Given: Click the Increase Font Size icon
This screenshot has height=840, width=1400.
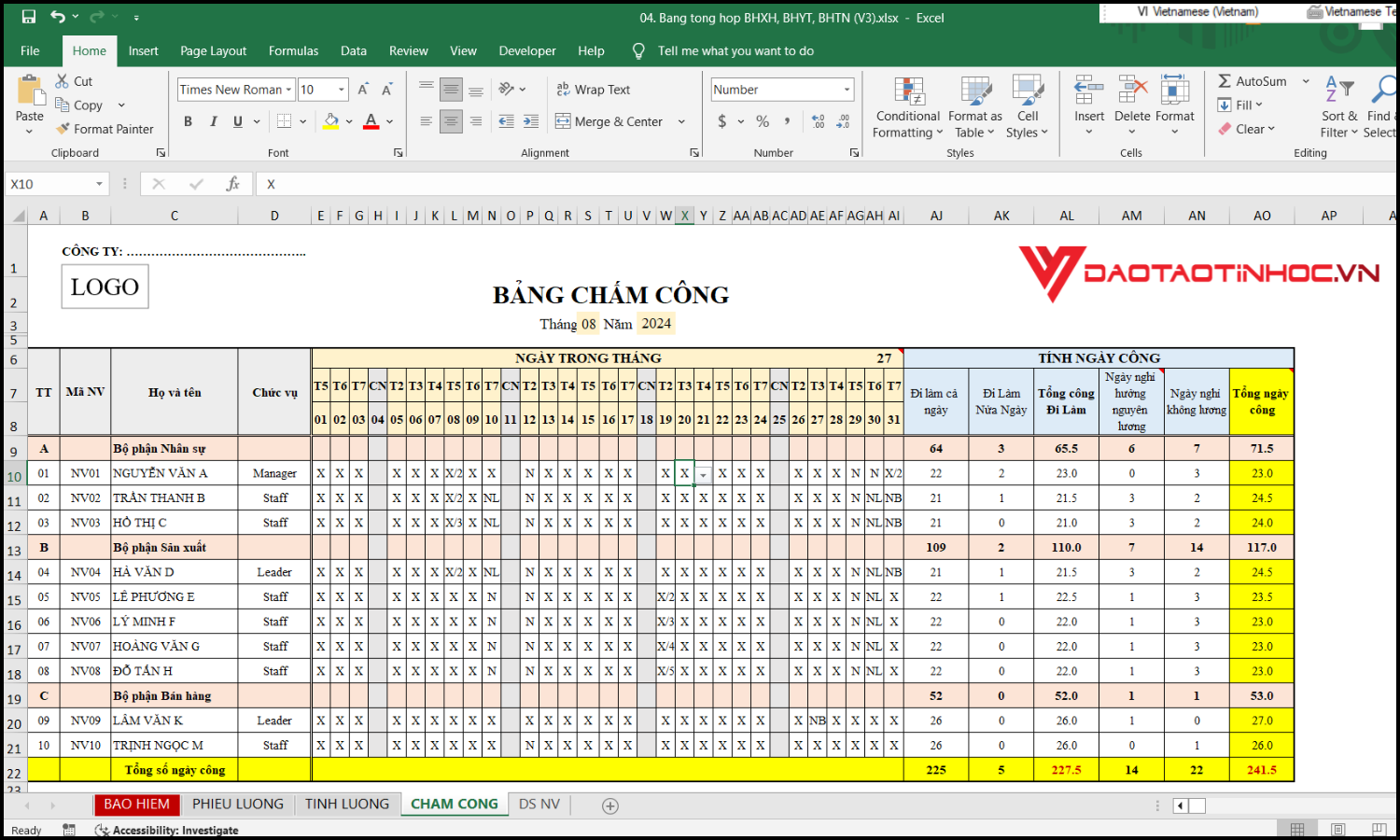Looking at the screenshot, I should click(363, 90).
